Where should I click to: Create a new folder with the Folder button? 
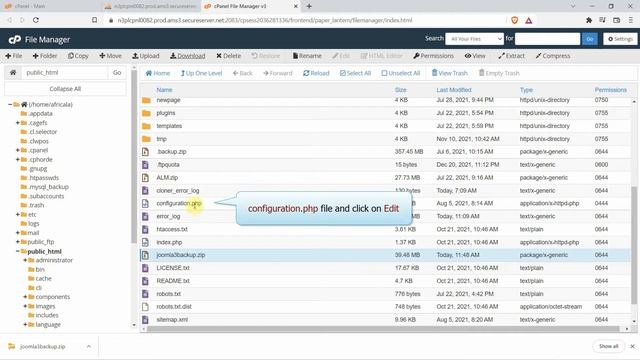tap(44, 56)
